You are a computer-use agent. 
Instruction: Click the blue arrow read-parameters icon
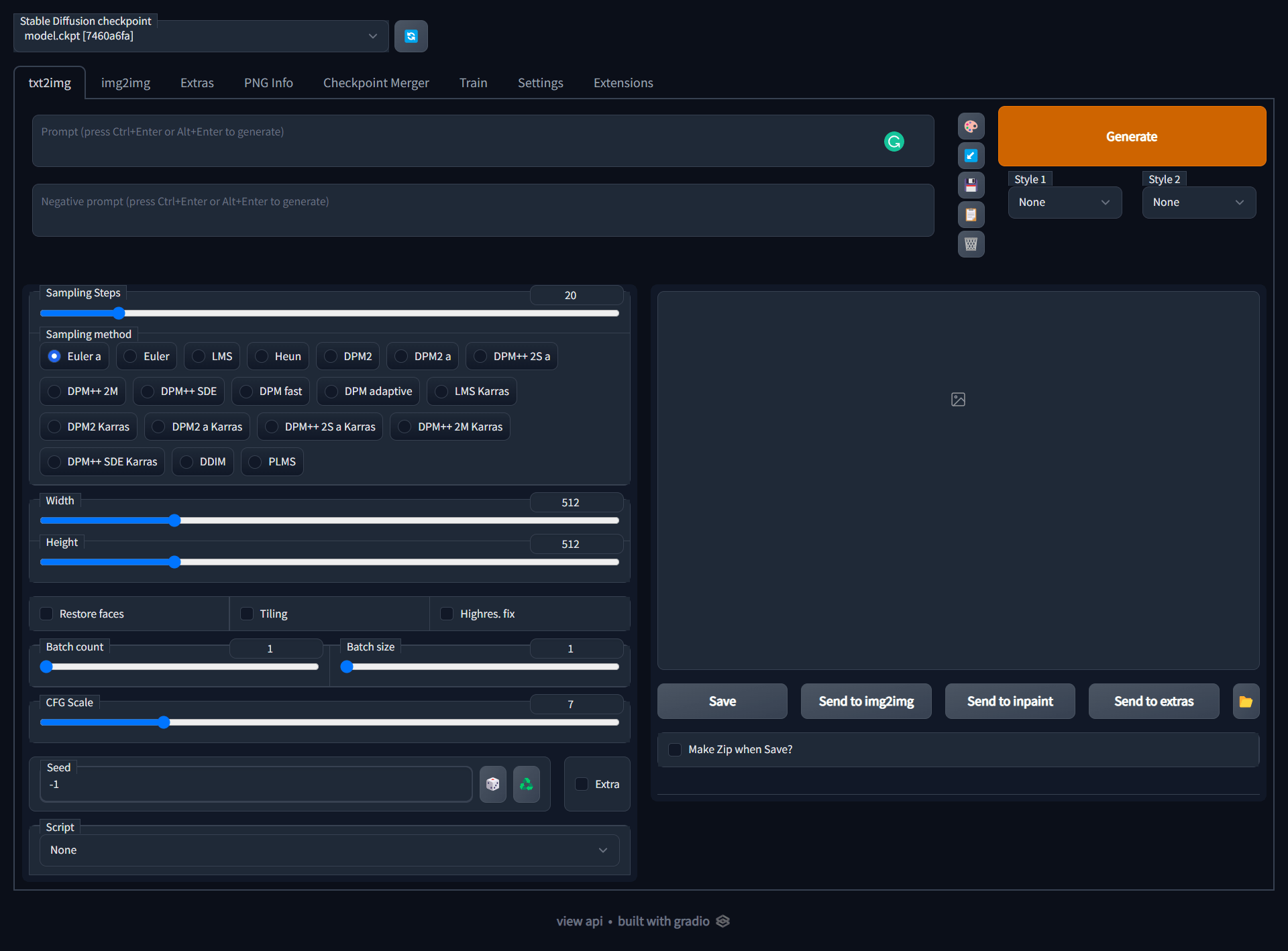tap(971, 156)
